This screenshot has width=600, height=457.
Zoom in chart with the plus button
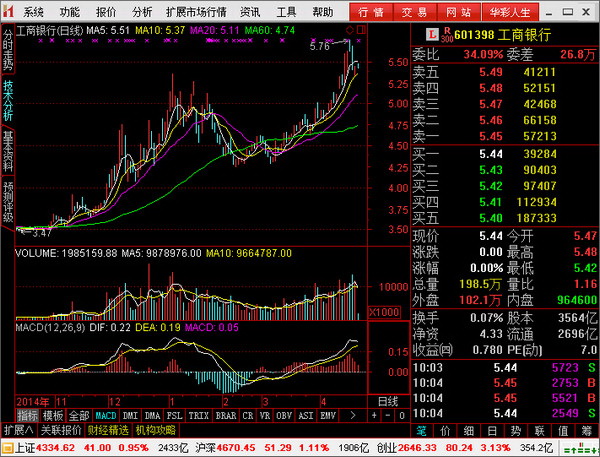[x=374, y=415]
